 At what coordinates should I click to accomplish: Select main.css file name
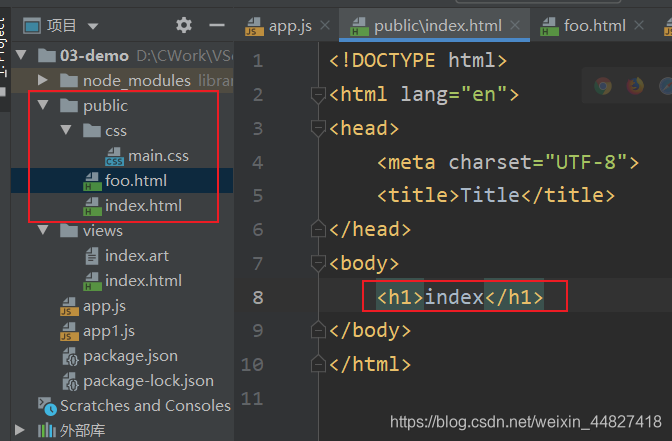tap(159, 156)
